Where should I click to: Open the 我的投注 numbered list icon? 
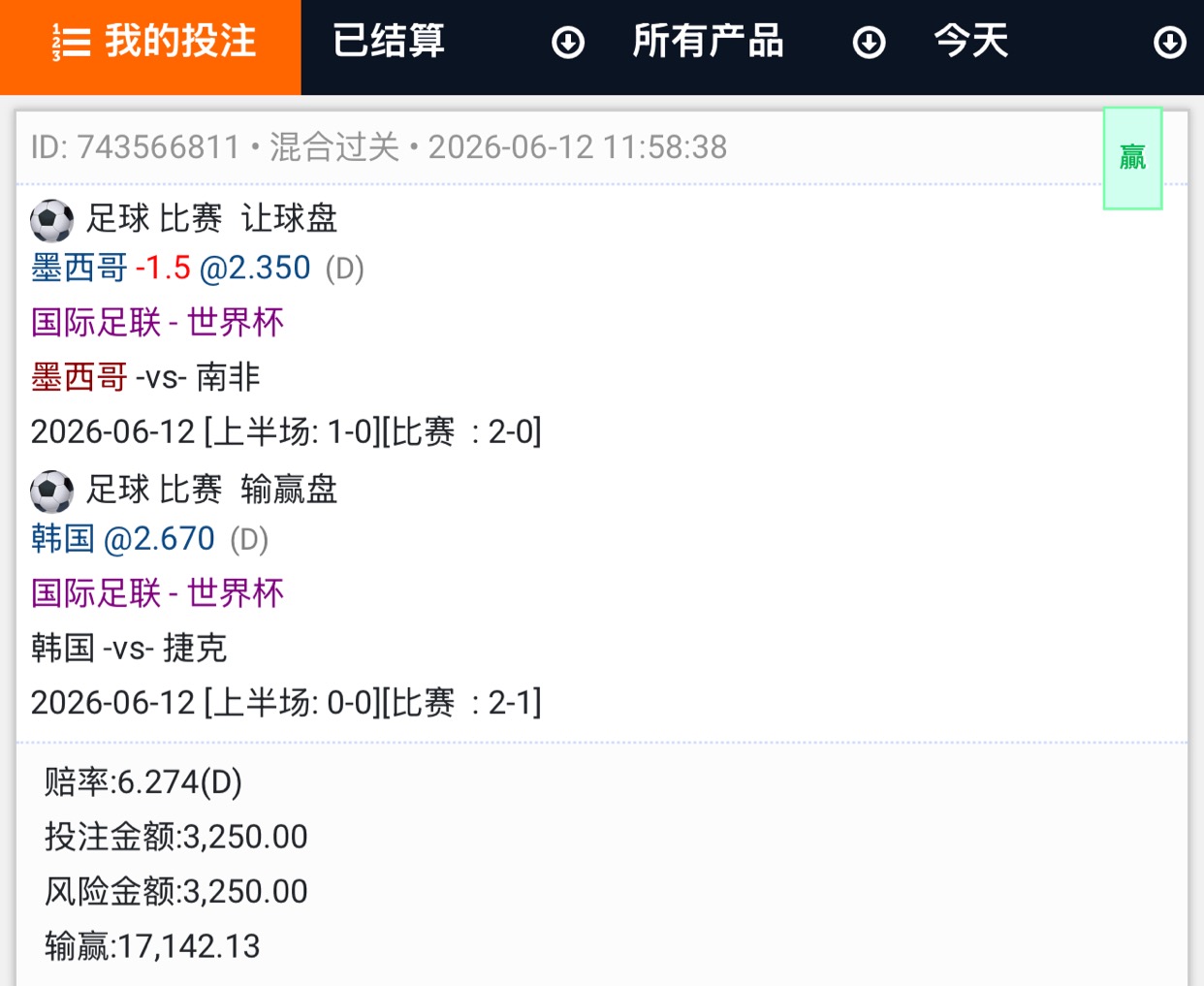[71, 43]
